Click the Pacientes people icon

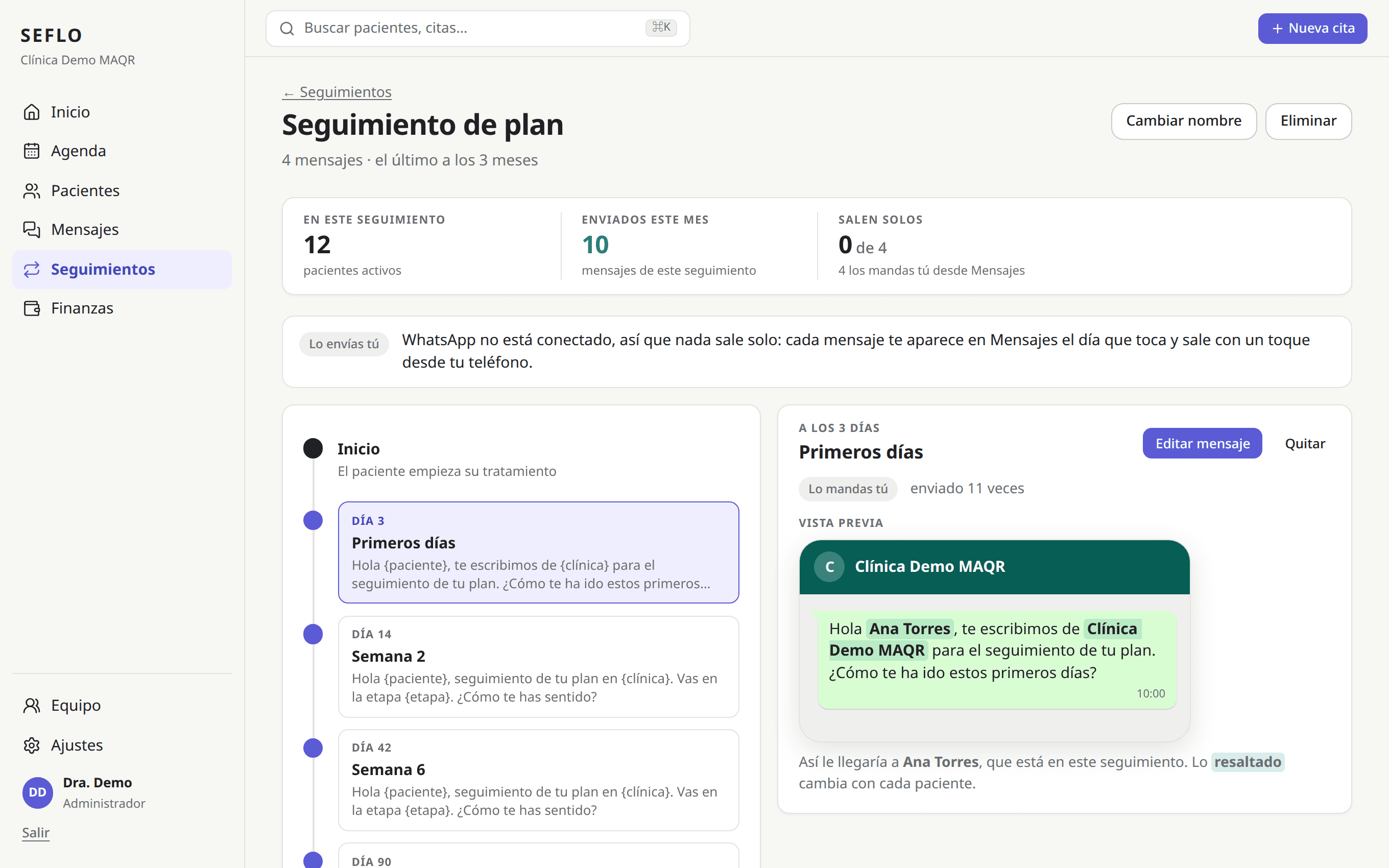tap(32, 190)
